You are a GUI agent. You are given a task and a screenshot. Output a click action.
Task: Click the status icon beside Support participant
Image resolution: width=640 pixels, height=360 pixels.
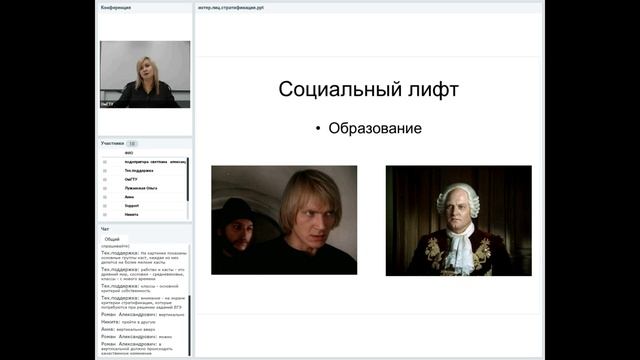105,206
